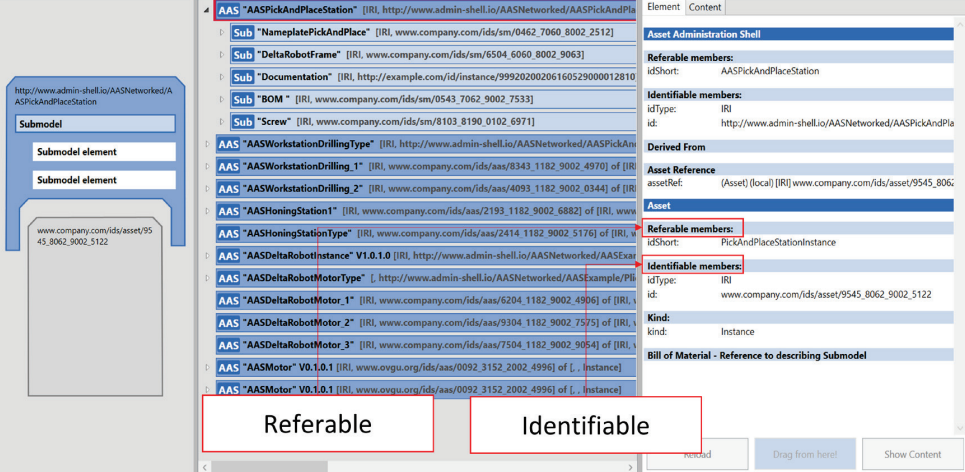Expand the NameplatePickAndPlace submodel
Image resolution: width=965 pixels, height=472 pixels.
tap(223, 32)
